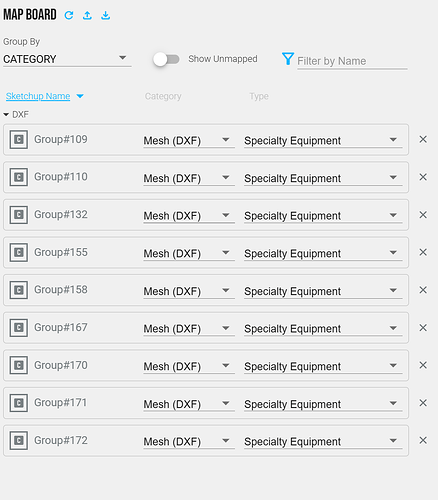The height and width of the screenshot is (500, 438).
Task: Click the component icon for Group#158
Action: tap(19, 290)
